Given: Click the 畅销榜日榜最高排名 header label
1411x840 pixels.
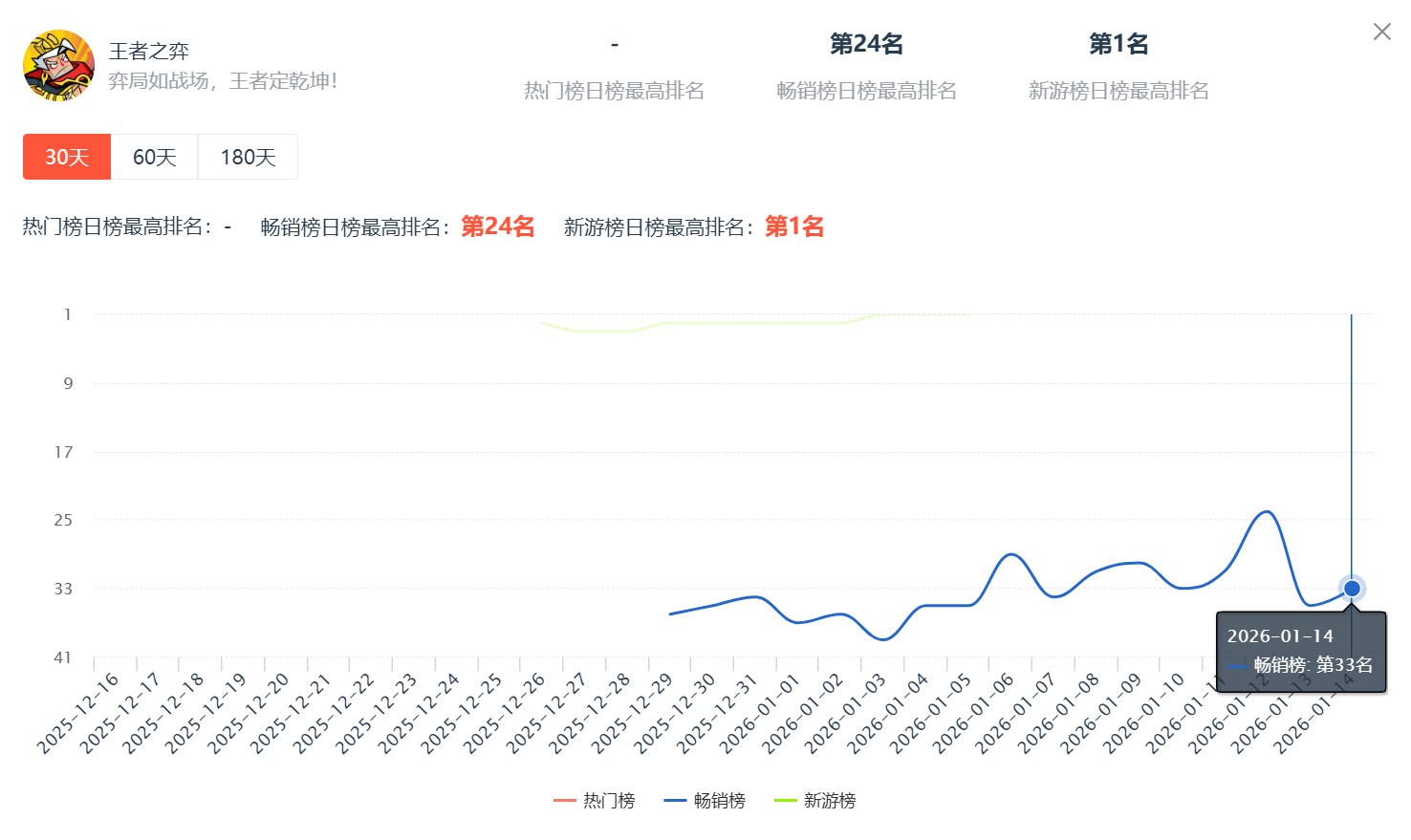Looking at the screenshot, I should pyautogui.click(x=866, y=91).
